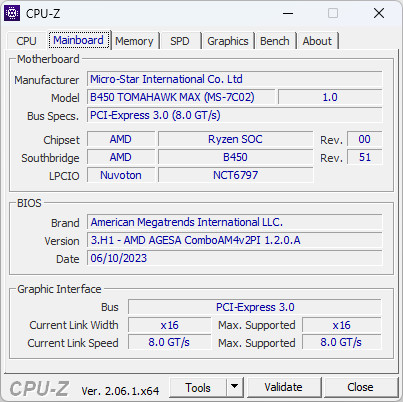Click the BIOS Date 06/10/2023
The height and width of the screenshot is (402, 403).
coord(235,258)
